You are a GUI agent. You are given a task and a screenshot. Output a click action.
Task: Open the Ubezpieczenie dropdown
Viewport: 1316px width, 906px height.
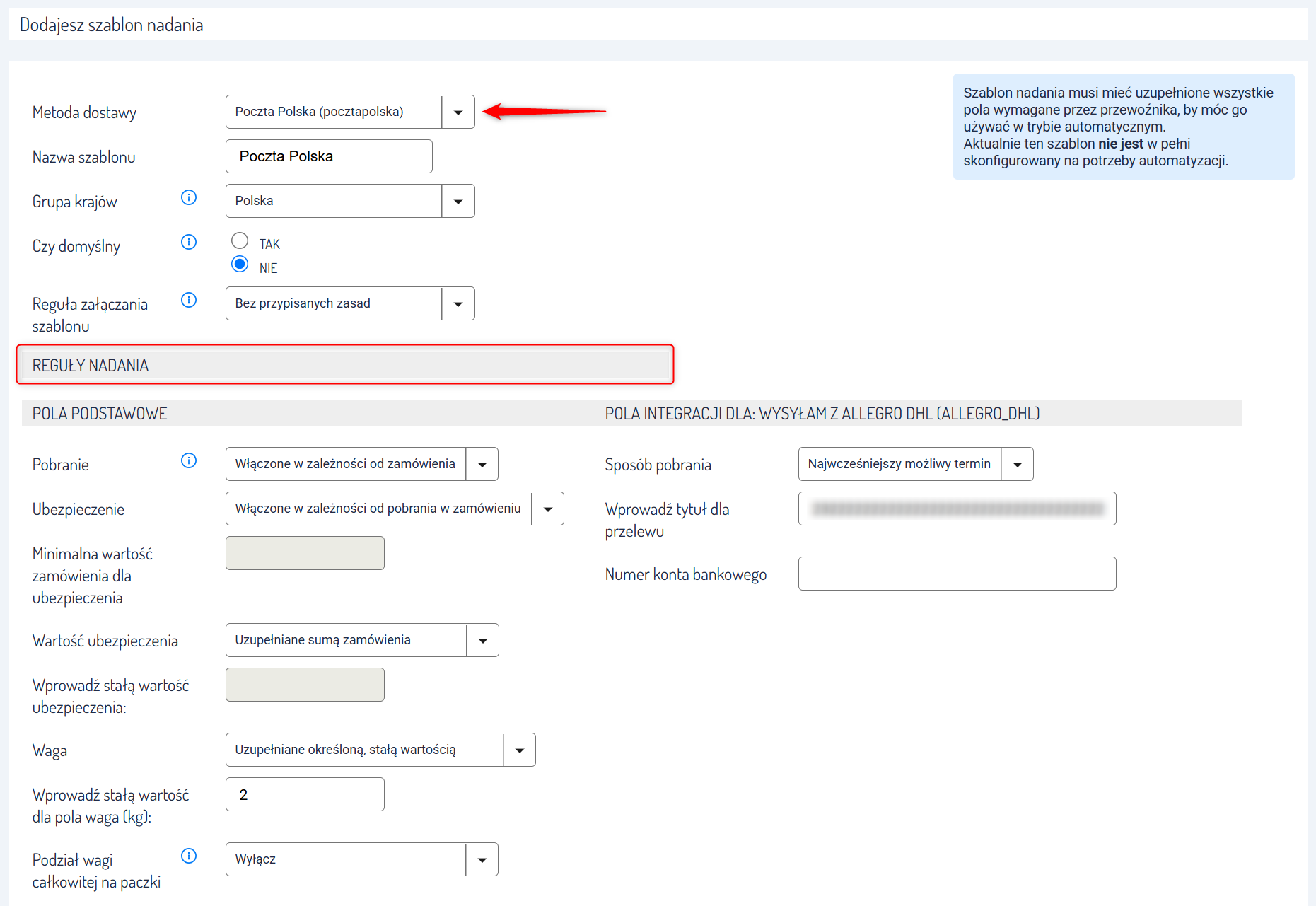547,509
